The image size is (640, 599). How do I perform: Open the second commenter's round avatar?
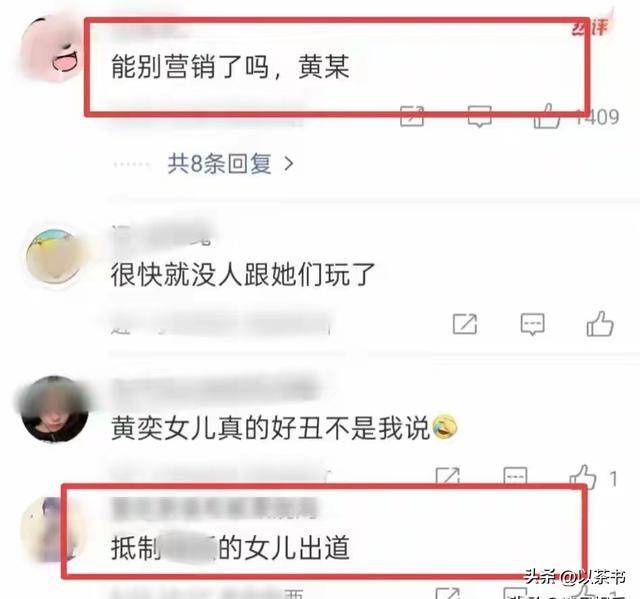(x=55, y=257)
